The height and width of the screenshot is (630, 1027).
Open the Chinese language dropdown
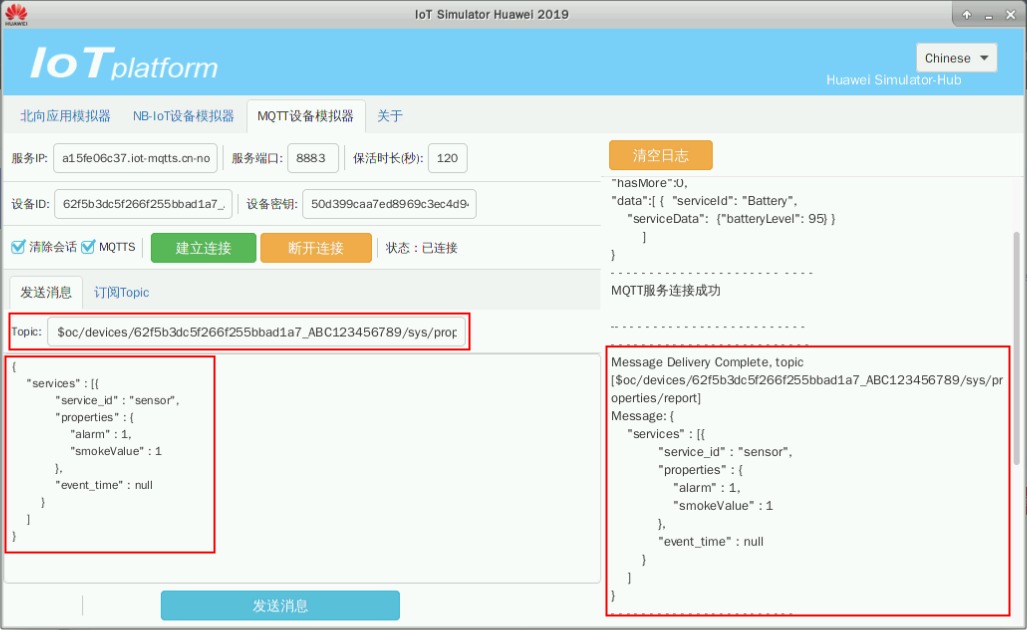956,58
